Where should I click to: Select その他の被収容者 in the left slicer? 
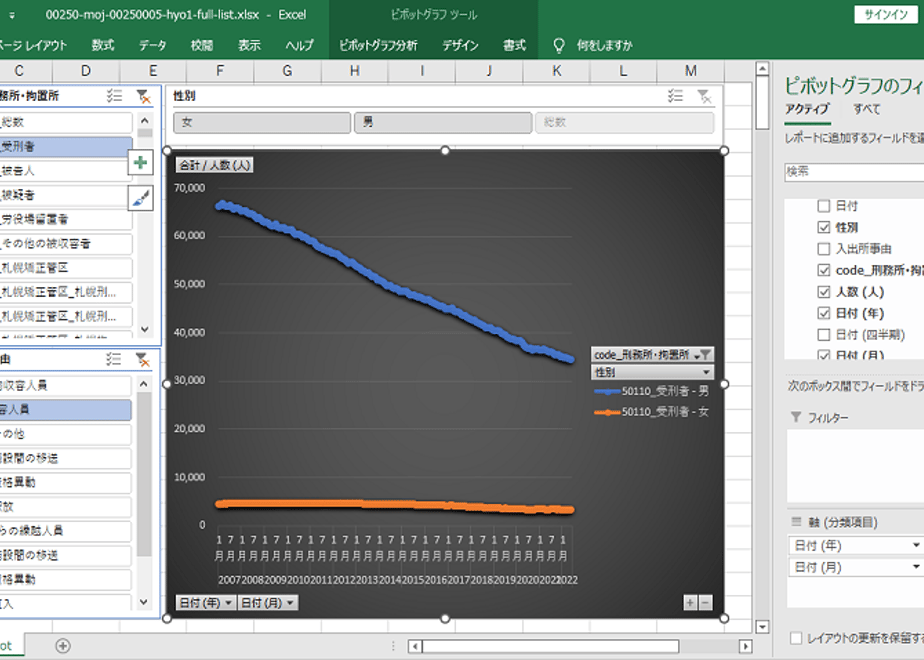tap(65, 243)
